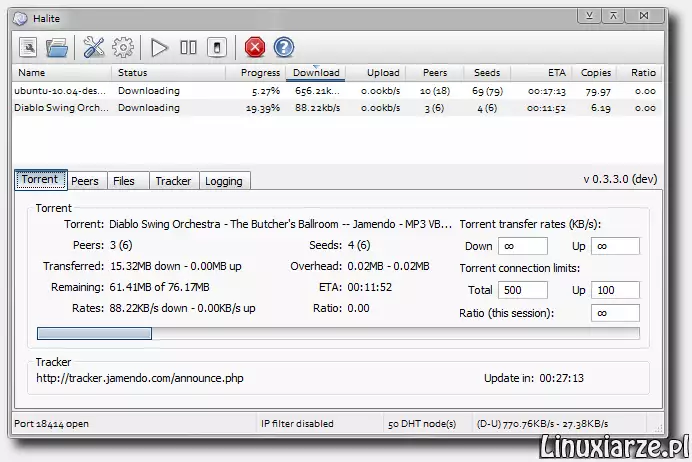The width and height of the screenshot is (692, 462).
Task: Click the 69 (79) seeds cell
Action: coord(487,91)
